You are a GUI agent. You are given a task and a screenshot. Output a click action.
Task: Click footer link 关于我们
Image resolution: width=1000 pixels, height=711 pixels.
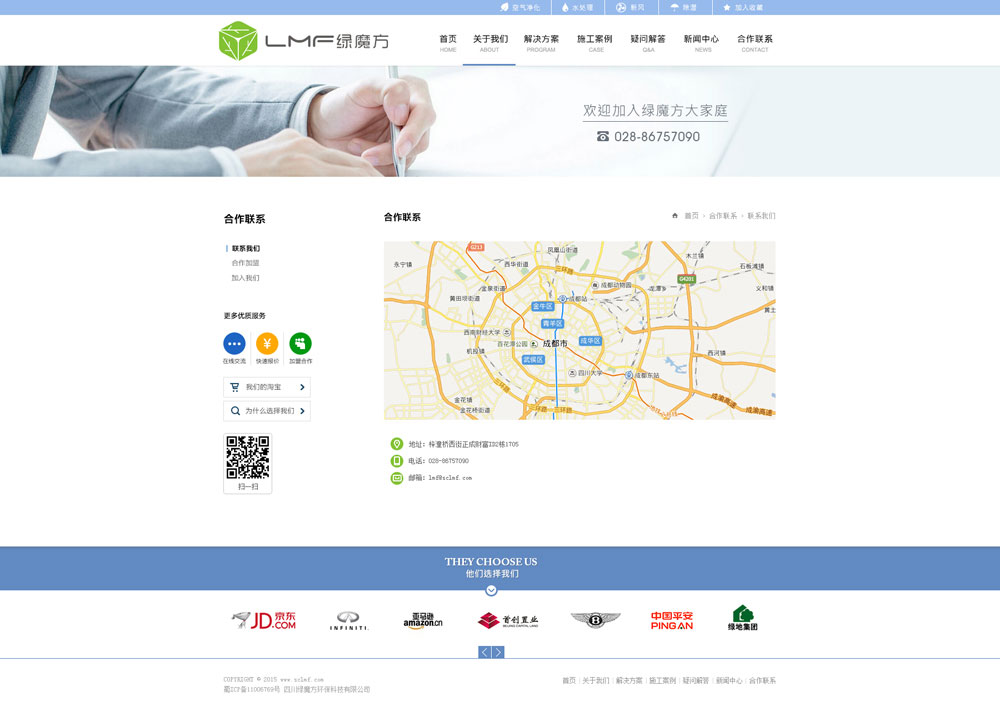pyautogui.click(x=596, y=680)
